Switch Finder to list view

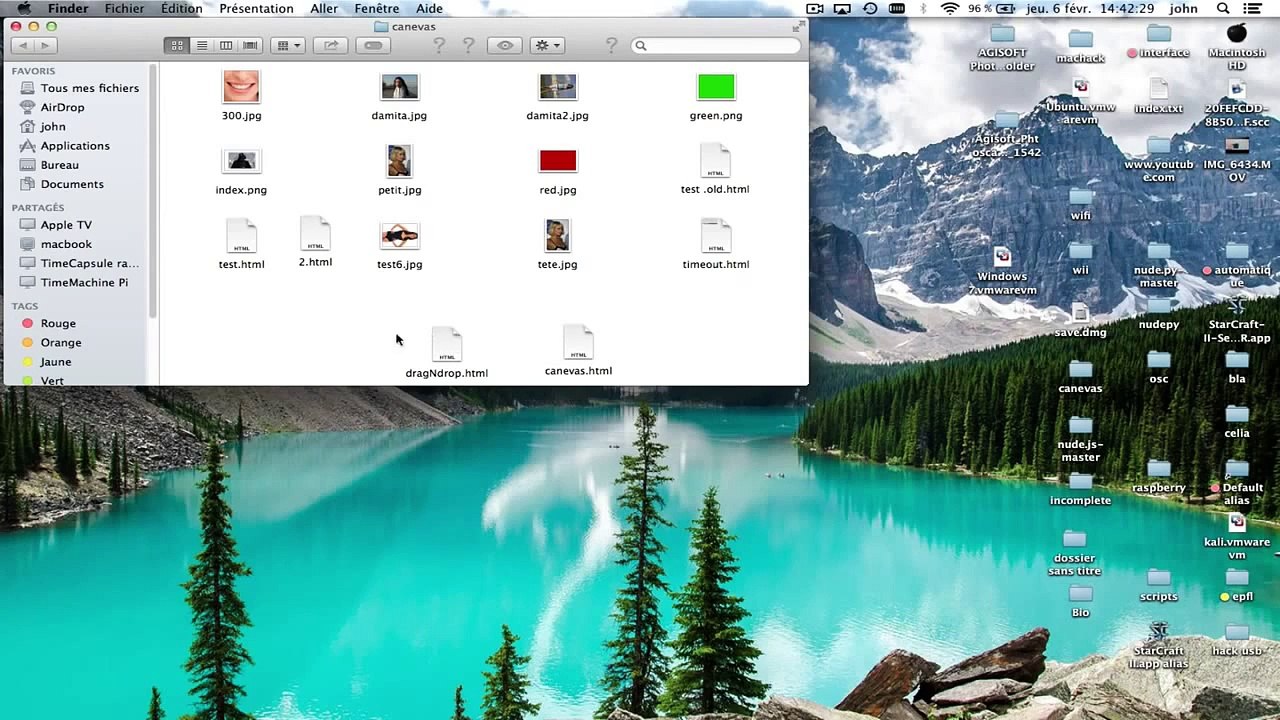[202, 45]
